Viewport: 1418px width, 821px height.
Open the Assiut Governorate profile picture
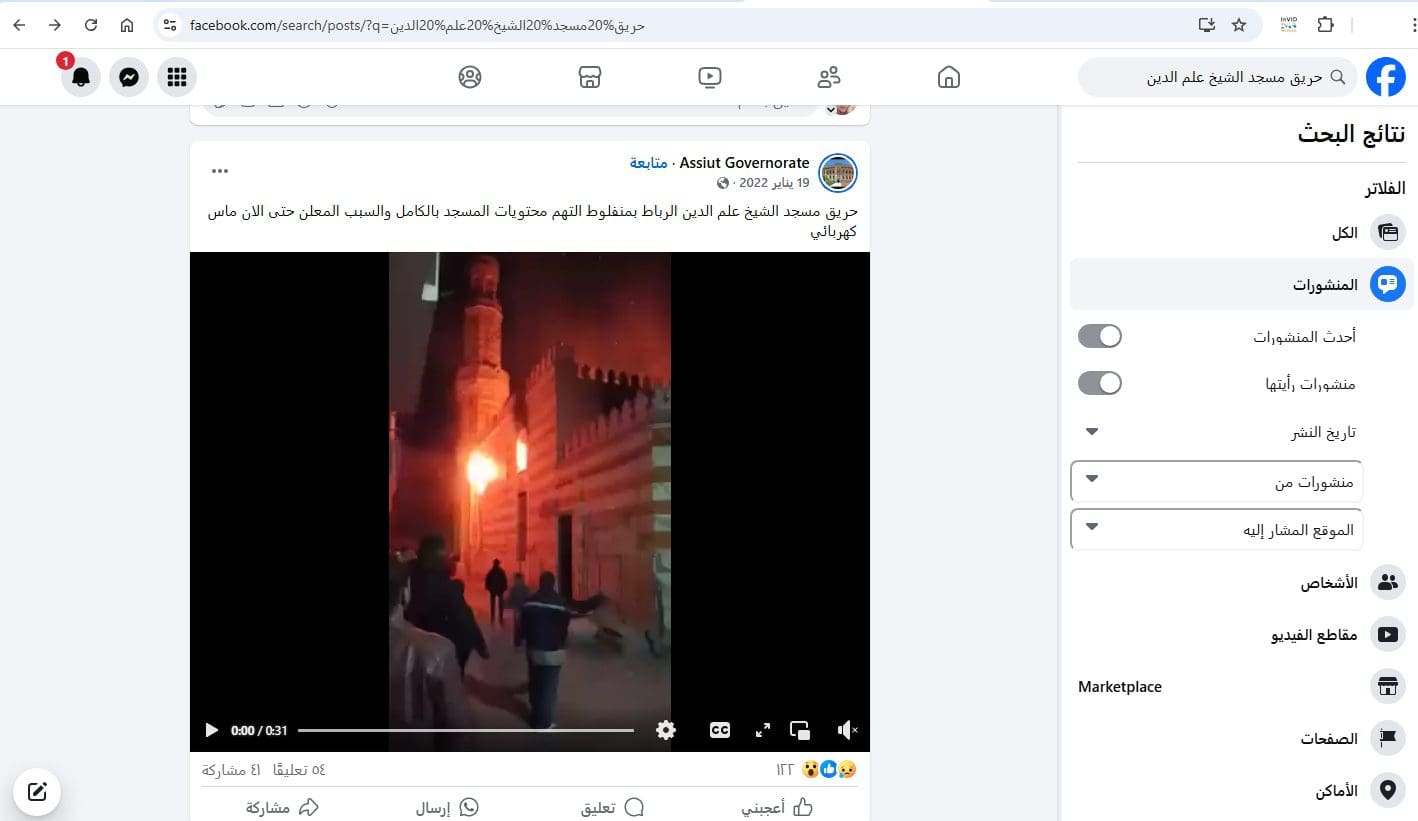coord(838,173)
